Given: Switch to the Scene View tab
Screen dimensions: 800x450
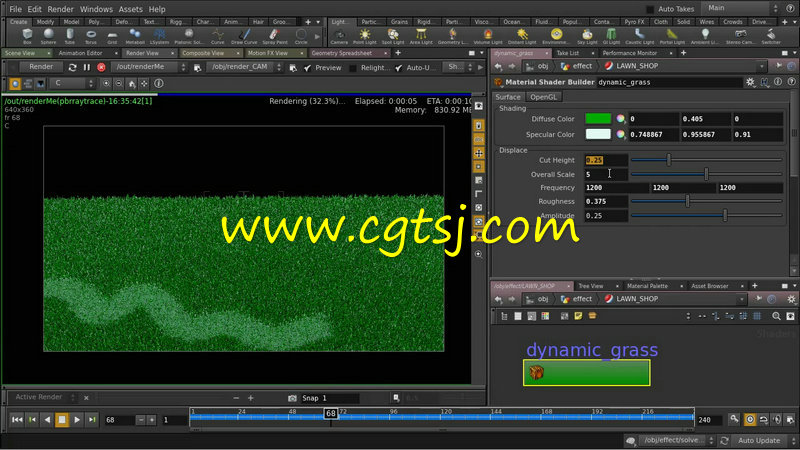Looking at the screenshot, I should 20,53.
